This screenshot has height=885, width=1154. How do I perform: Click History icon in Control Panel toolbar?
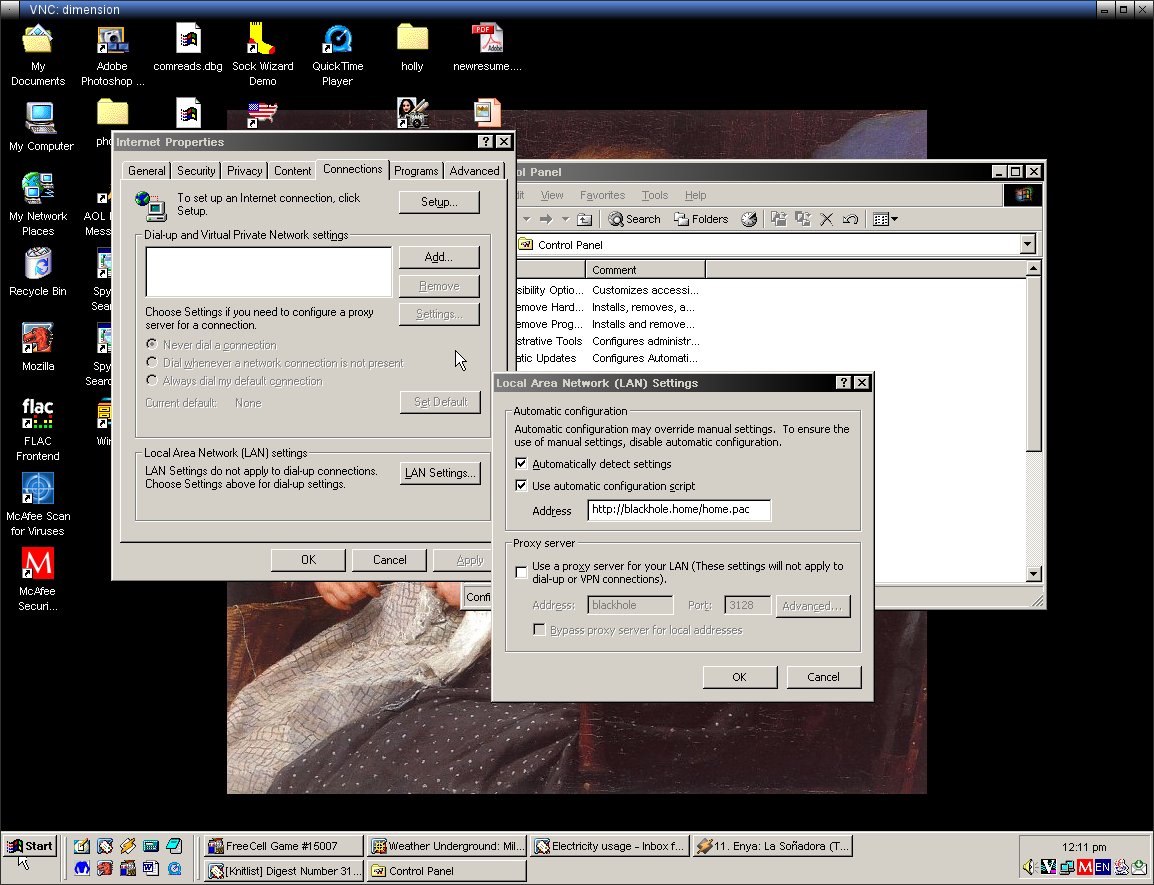tap(749, 219)
